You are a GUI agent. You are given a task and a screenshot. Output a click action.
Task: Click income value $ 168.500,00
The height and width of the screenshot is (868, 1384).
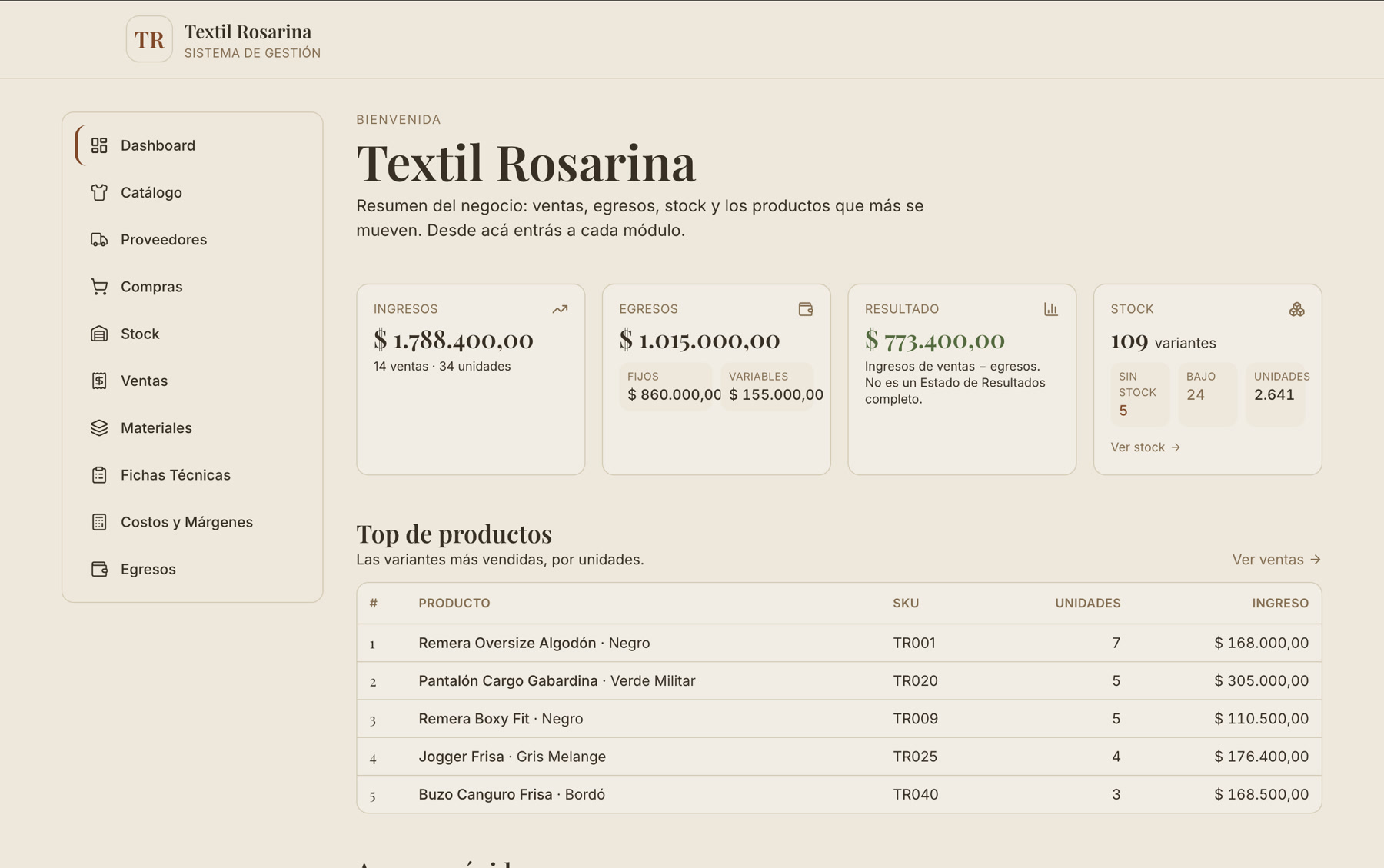click(1261, 794)
